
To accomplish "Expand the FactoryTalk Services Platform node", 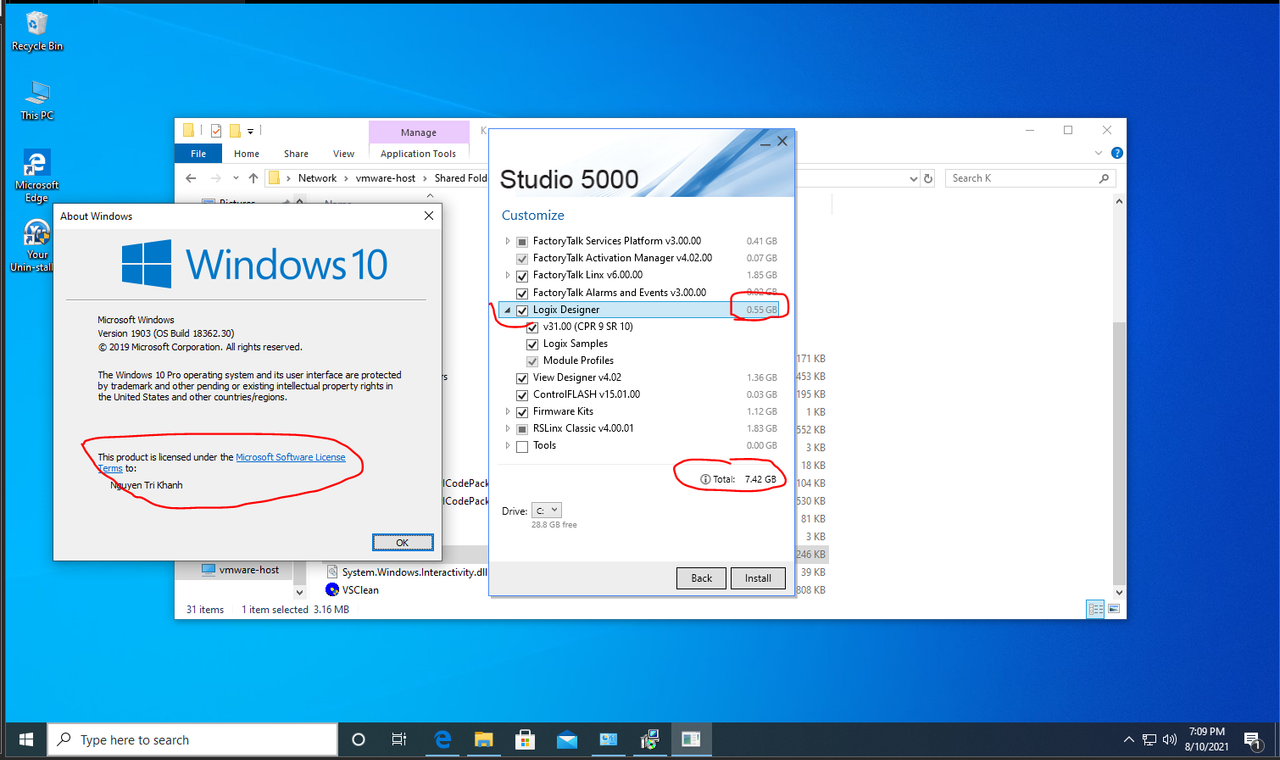I will tap(508, 241).
